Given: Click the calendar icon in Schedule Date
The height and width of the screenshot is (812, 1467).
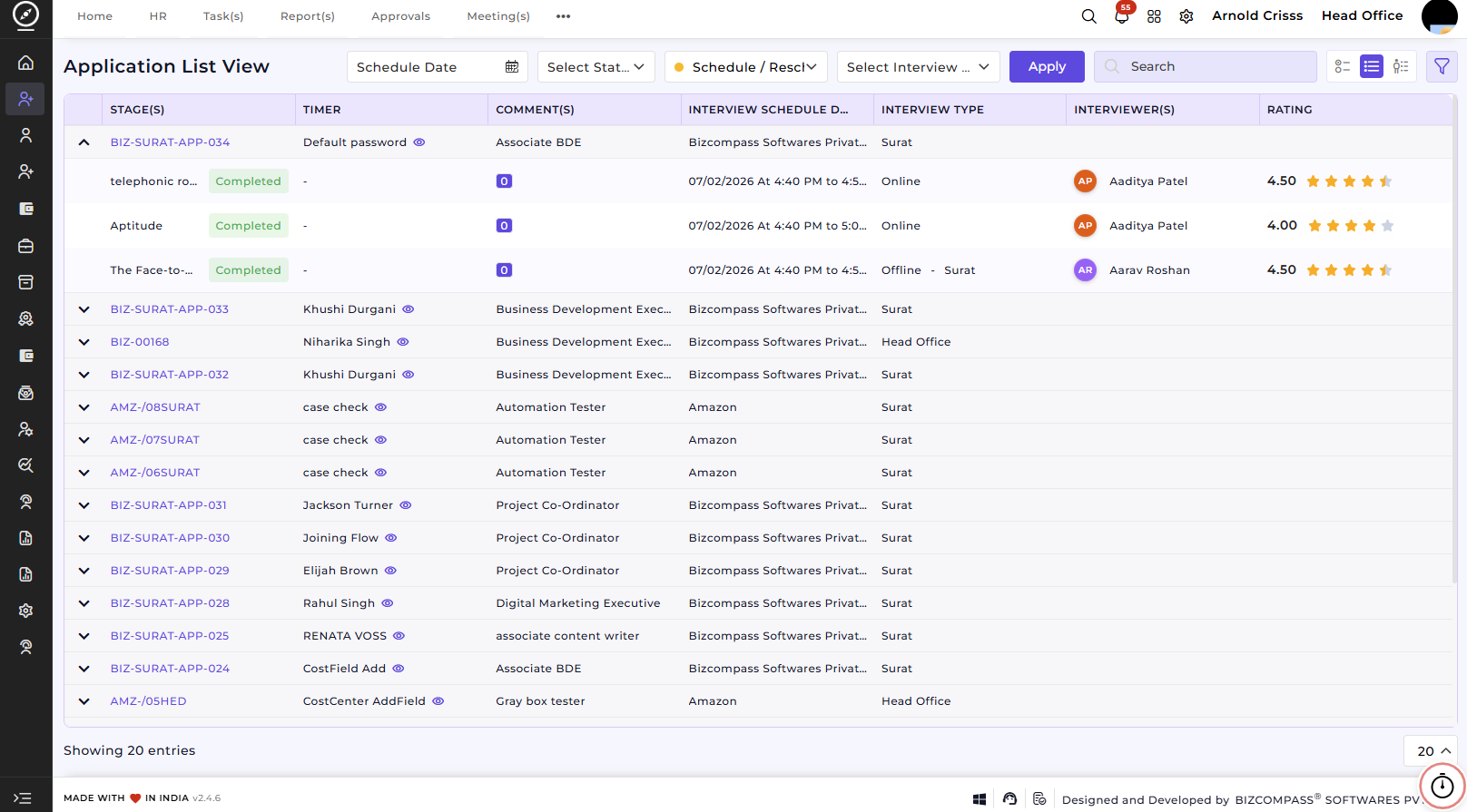Looking at the screenshot, I should click(x=512, y=66).
